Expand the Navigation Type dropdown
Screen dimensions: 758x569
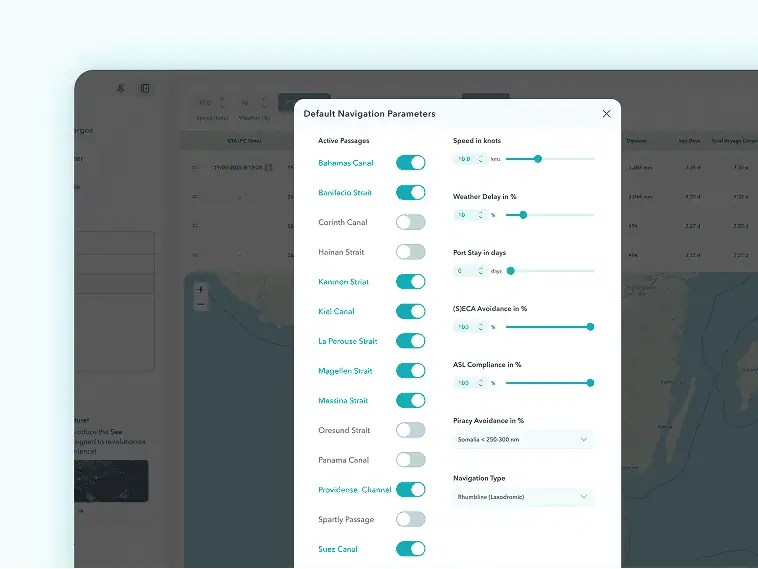click(x=523, y=497)
